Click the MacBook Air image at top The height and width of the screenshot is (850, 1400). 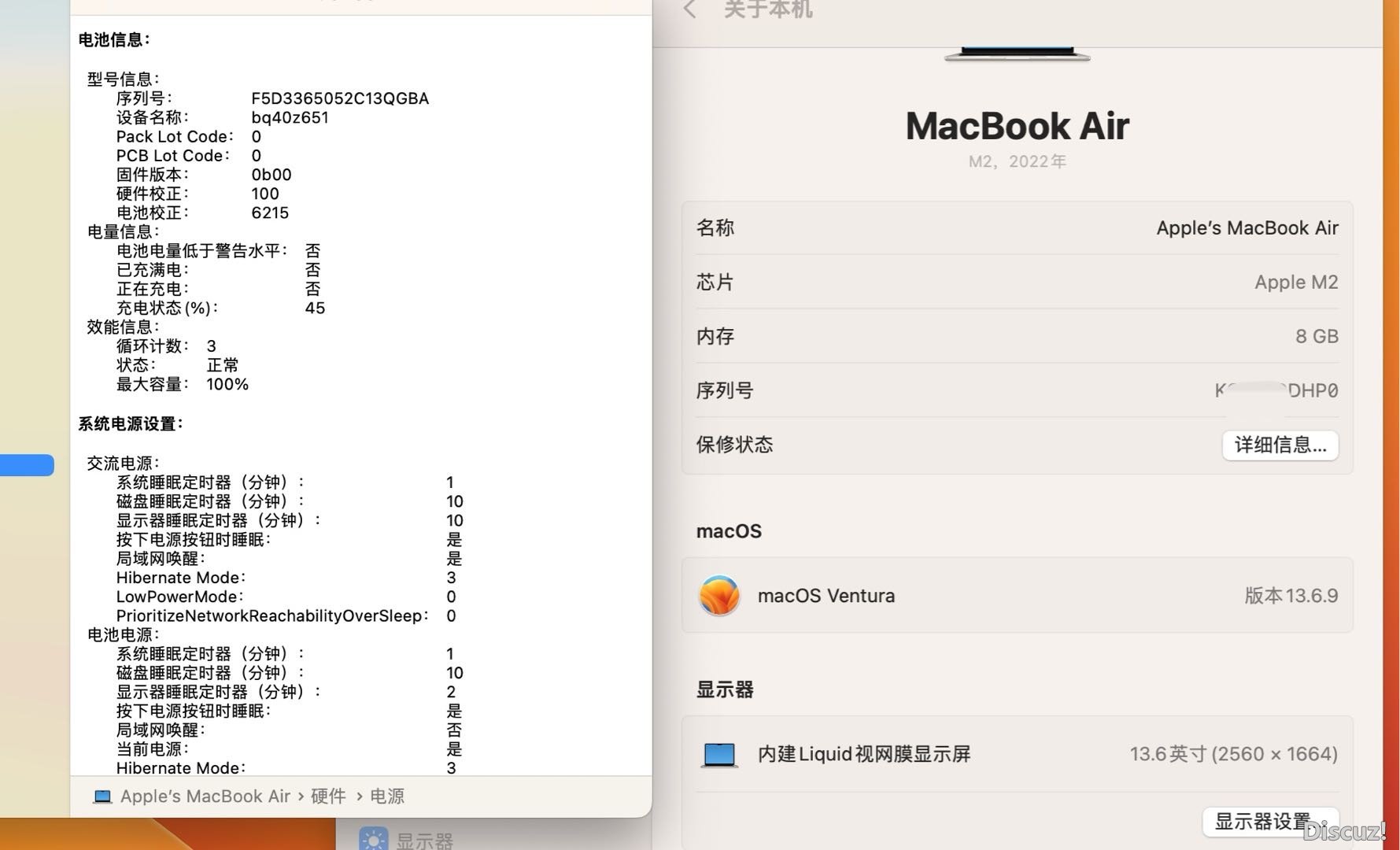1018,54
